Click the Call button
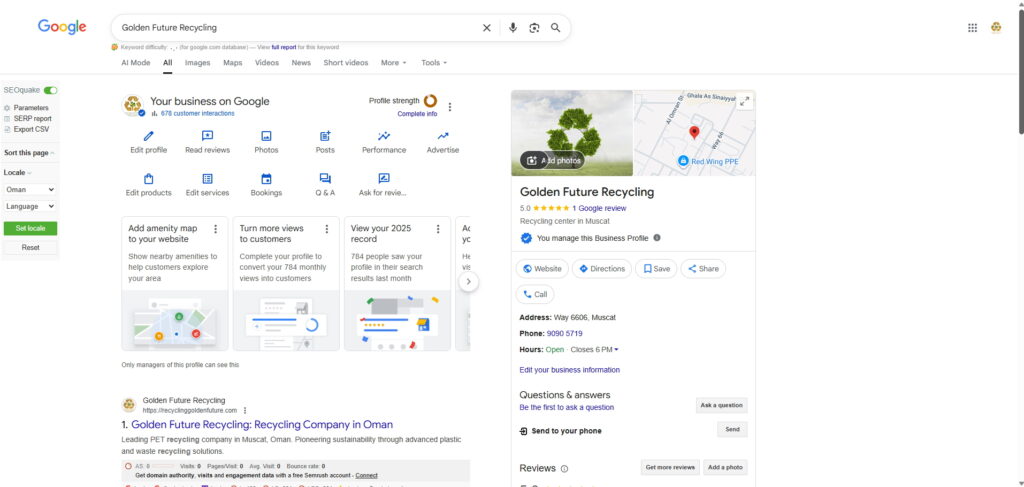This screenshot has width=1024, height=487. coord(535,294)
